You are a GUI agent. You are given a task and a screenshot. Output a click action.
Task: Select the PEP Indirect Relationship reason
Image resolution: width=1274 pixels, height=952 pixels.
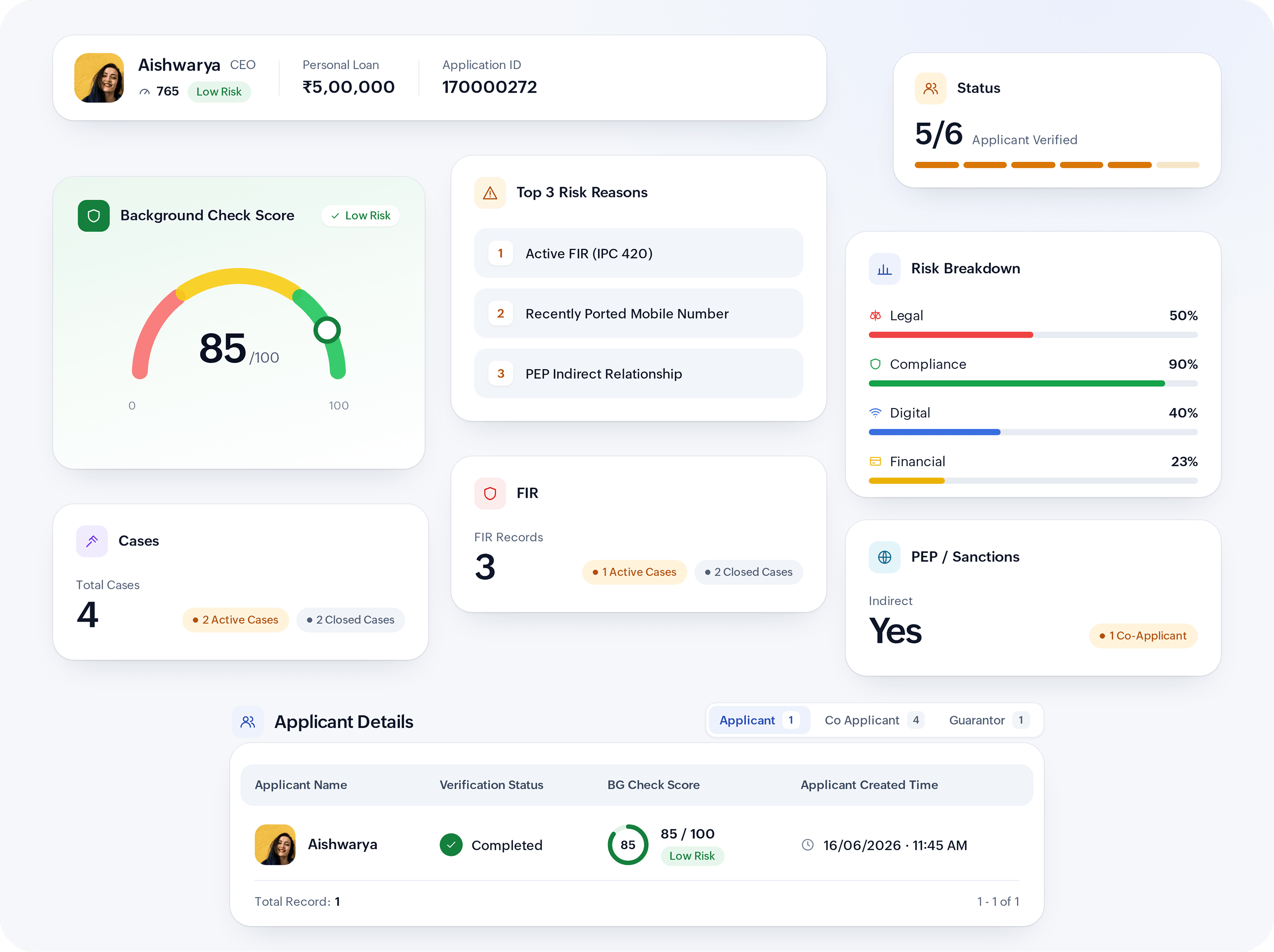pyautogui.click(x=638, y=374)
